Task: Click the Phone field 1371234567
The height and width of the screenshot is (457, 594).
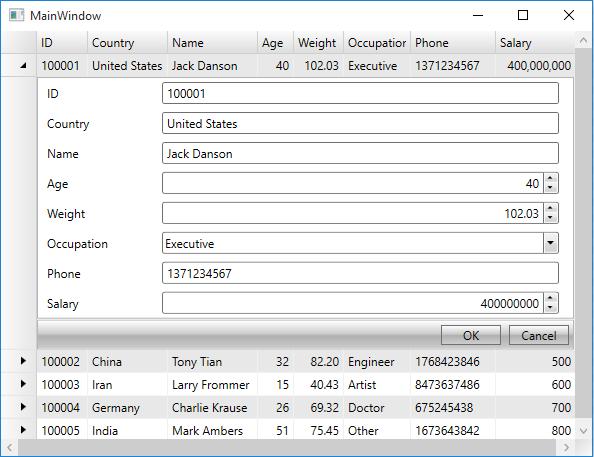Action: click(360, 273)
